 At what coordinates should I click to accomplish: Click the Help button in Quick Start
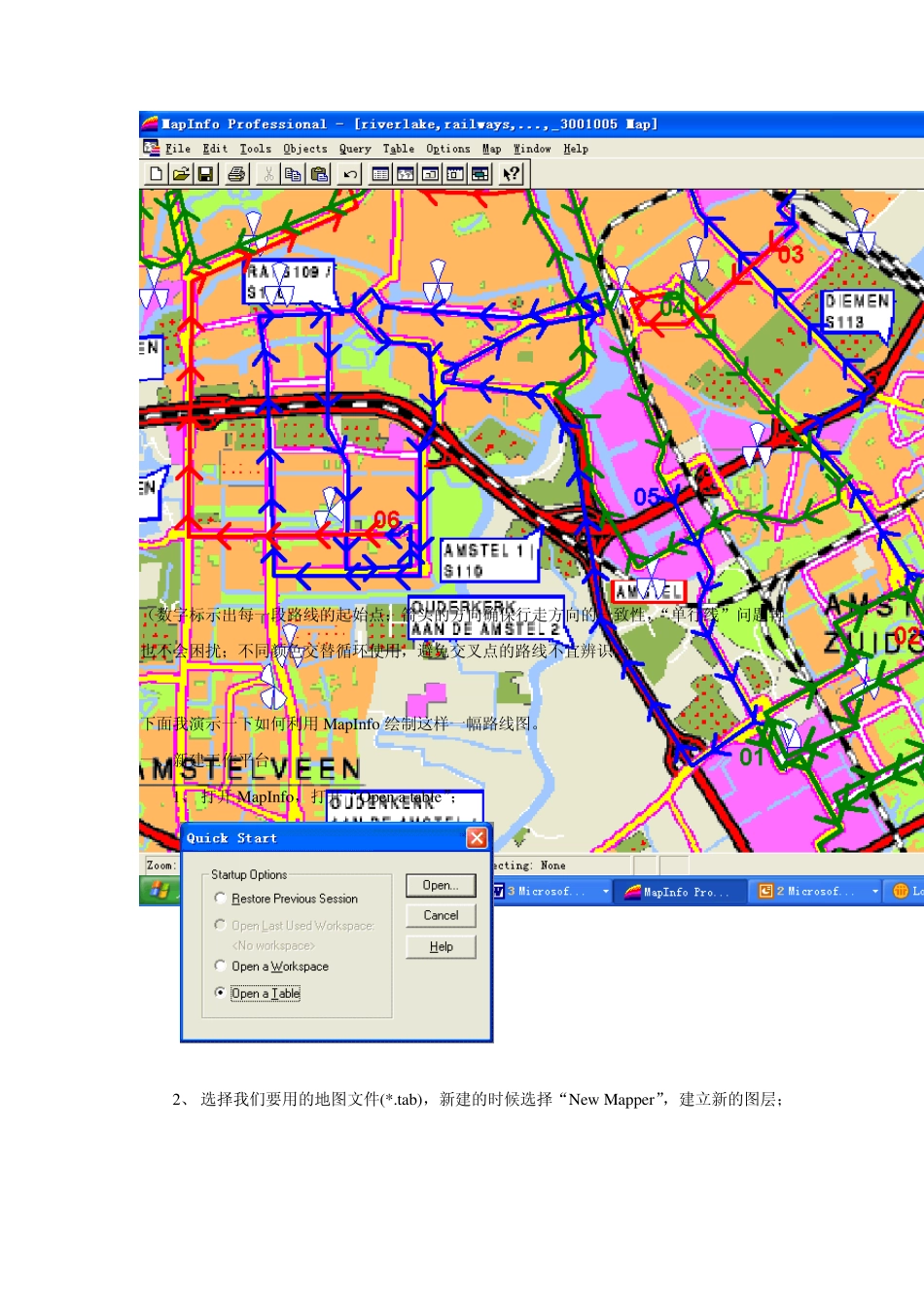(x=441, y=946)
